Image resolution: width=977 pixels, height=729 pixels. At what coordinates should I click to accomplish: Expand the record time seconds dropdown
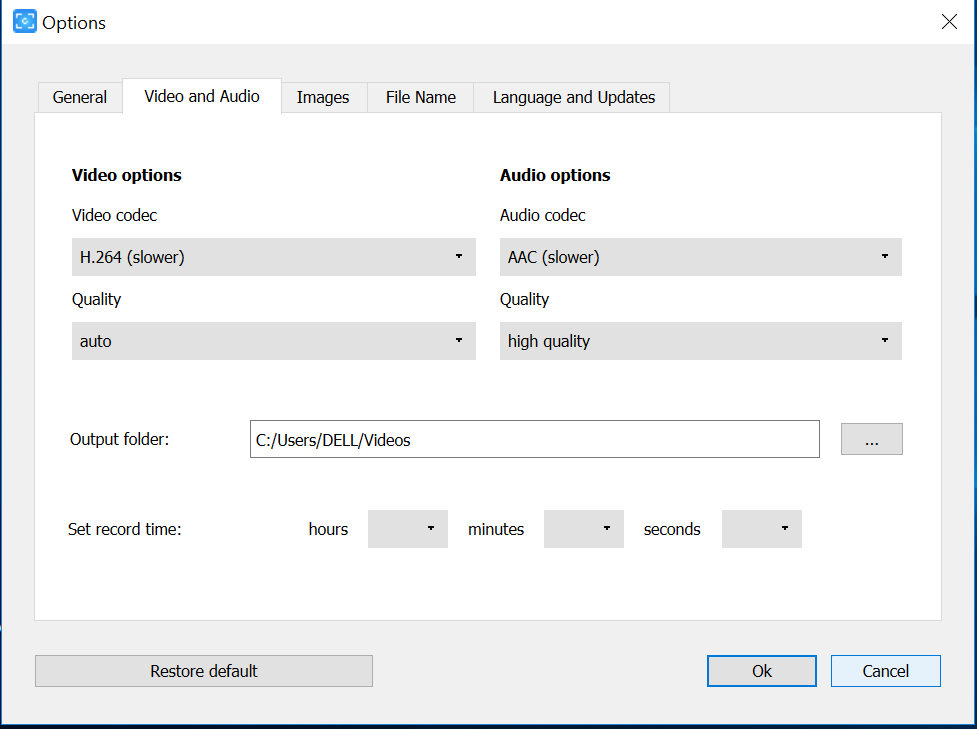pos(762,529)
